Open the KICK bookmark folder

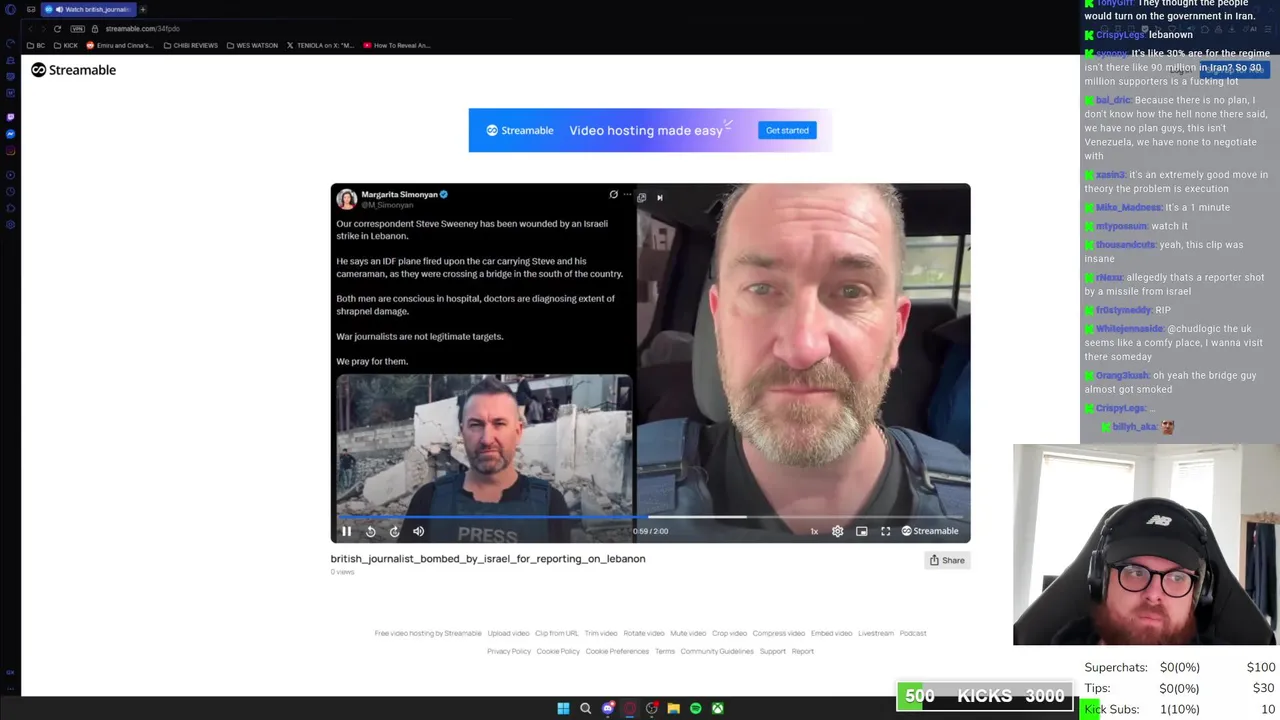click(66, 45)
